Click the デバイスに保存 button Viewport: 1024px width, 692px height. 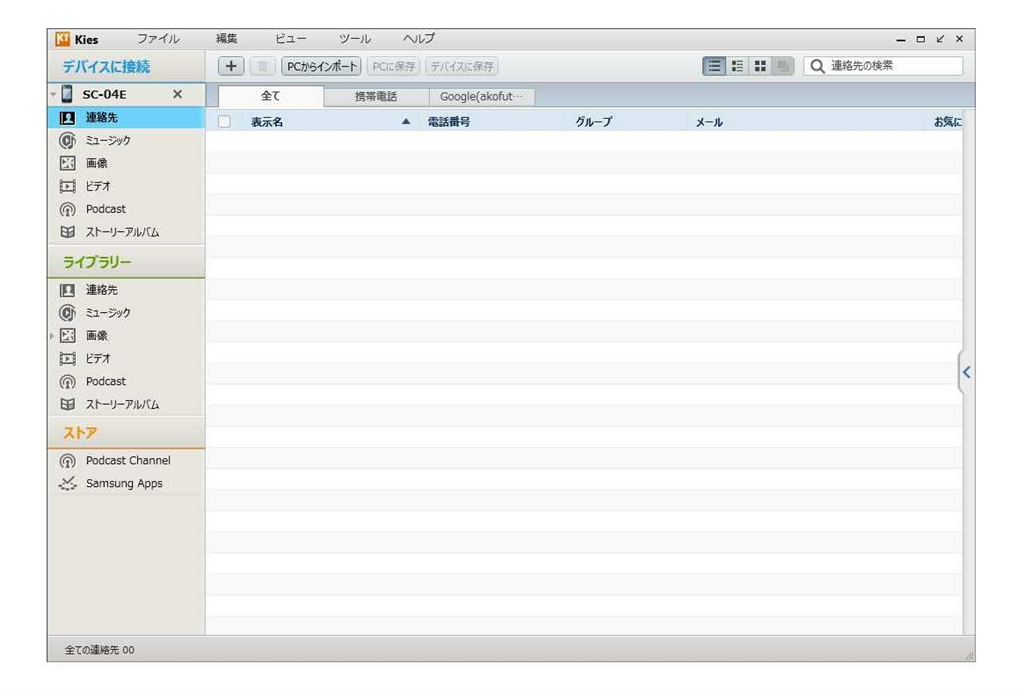[x=462, y=66]
